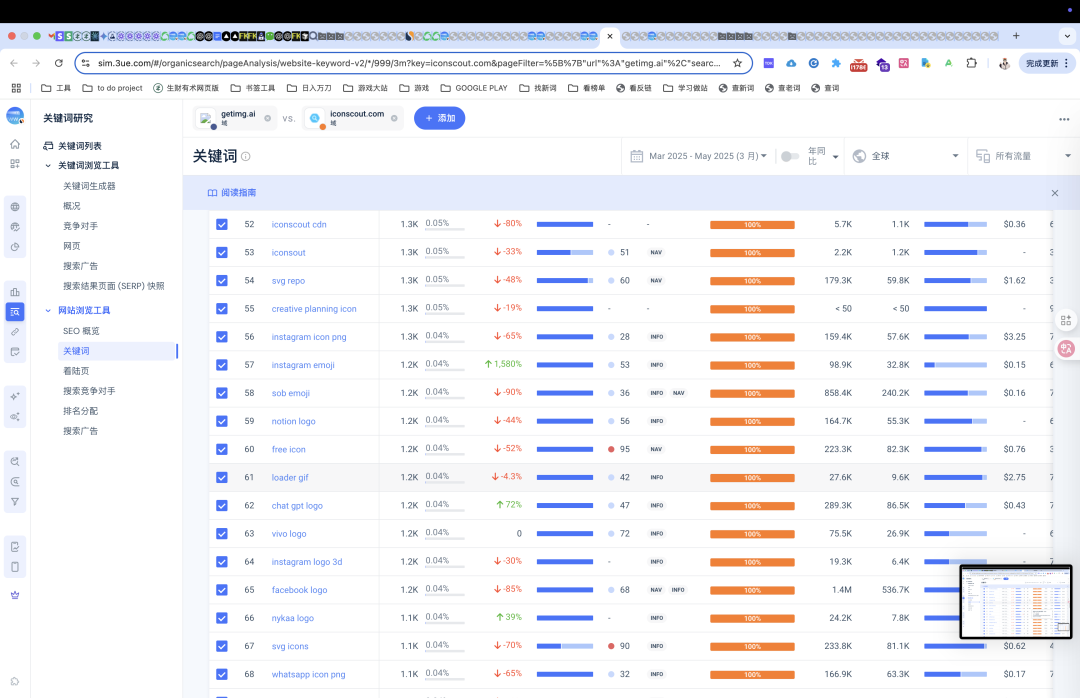Click the chat icon at sidebar bottom
1080x698 pixels.
click(x=15, y=681)
